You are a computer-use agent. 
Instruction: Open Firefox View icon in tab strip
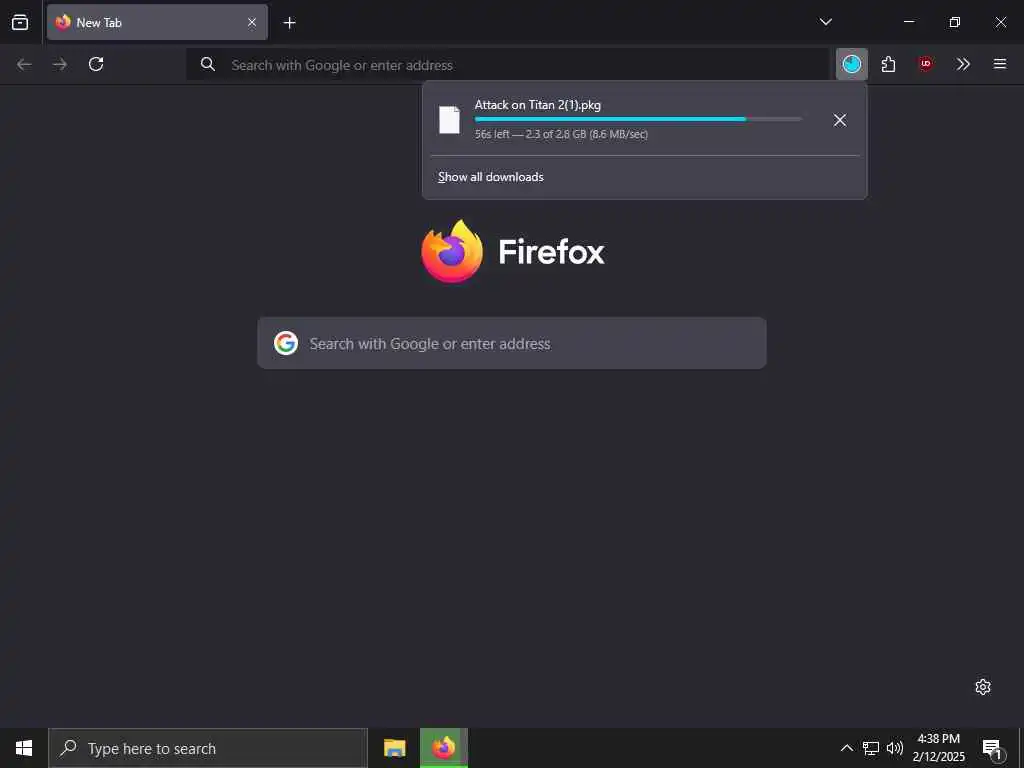(x=20, y=22)
